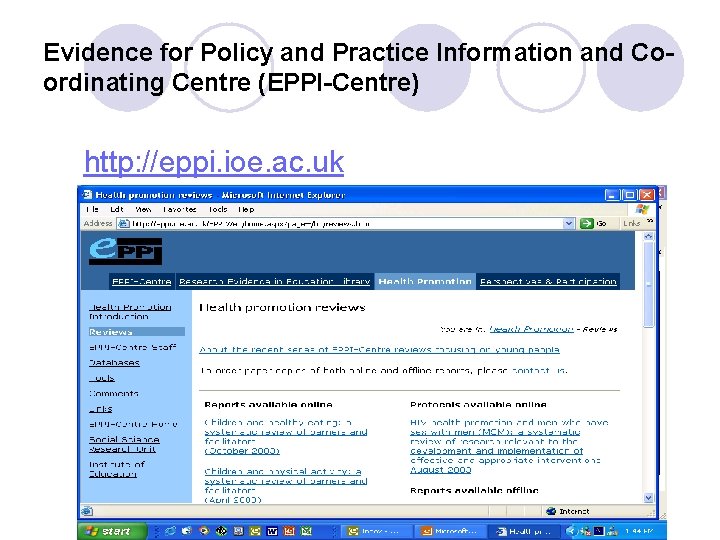720x540 pixels.
Task: Click the IE icon in the title bar
Action: pos(87,195)
